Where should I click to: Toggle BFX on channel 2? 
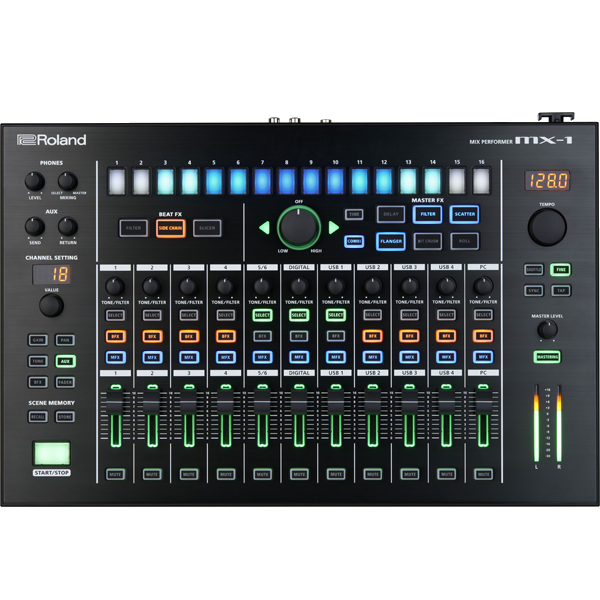point(152,336)
